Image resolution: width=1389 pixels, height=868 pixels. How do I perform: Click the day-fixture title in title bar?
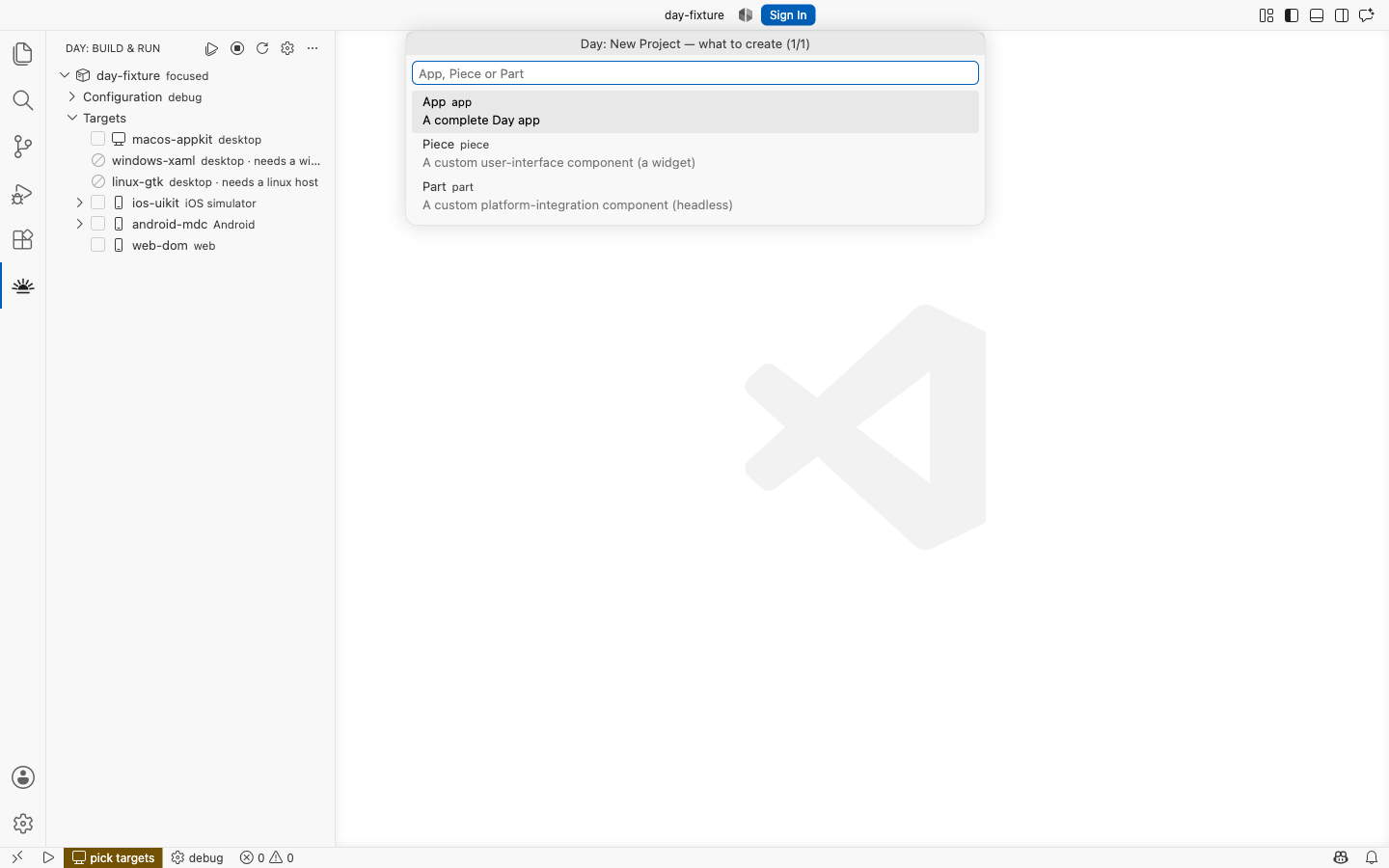694,14
